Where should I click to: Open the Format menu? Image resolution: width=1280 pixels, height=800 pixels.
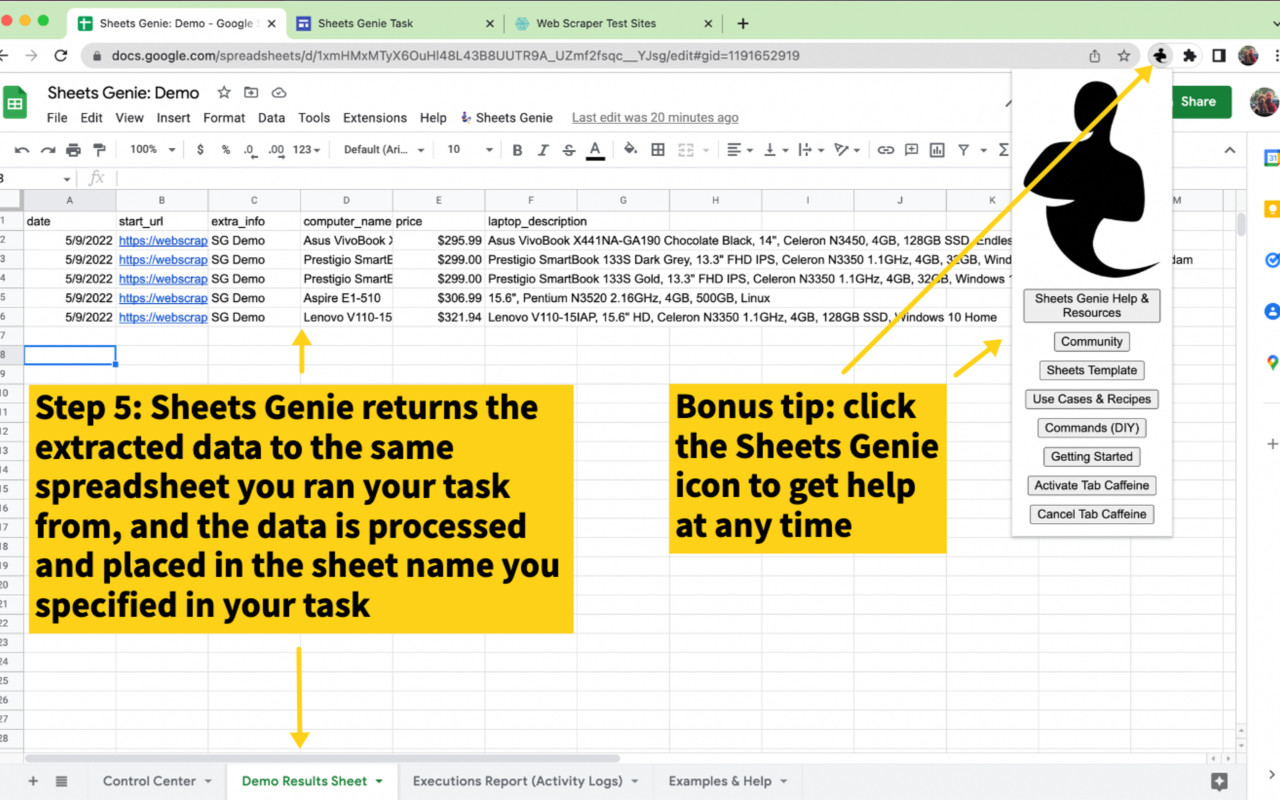[x=224, y=118]
